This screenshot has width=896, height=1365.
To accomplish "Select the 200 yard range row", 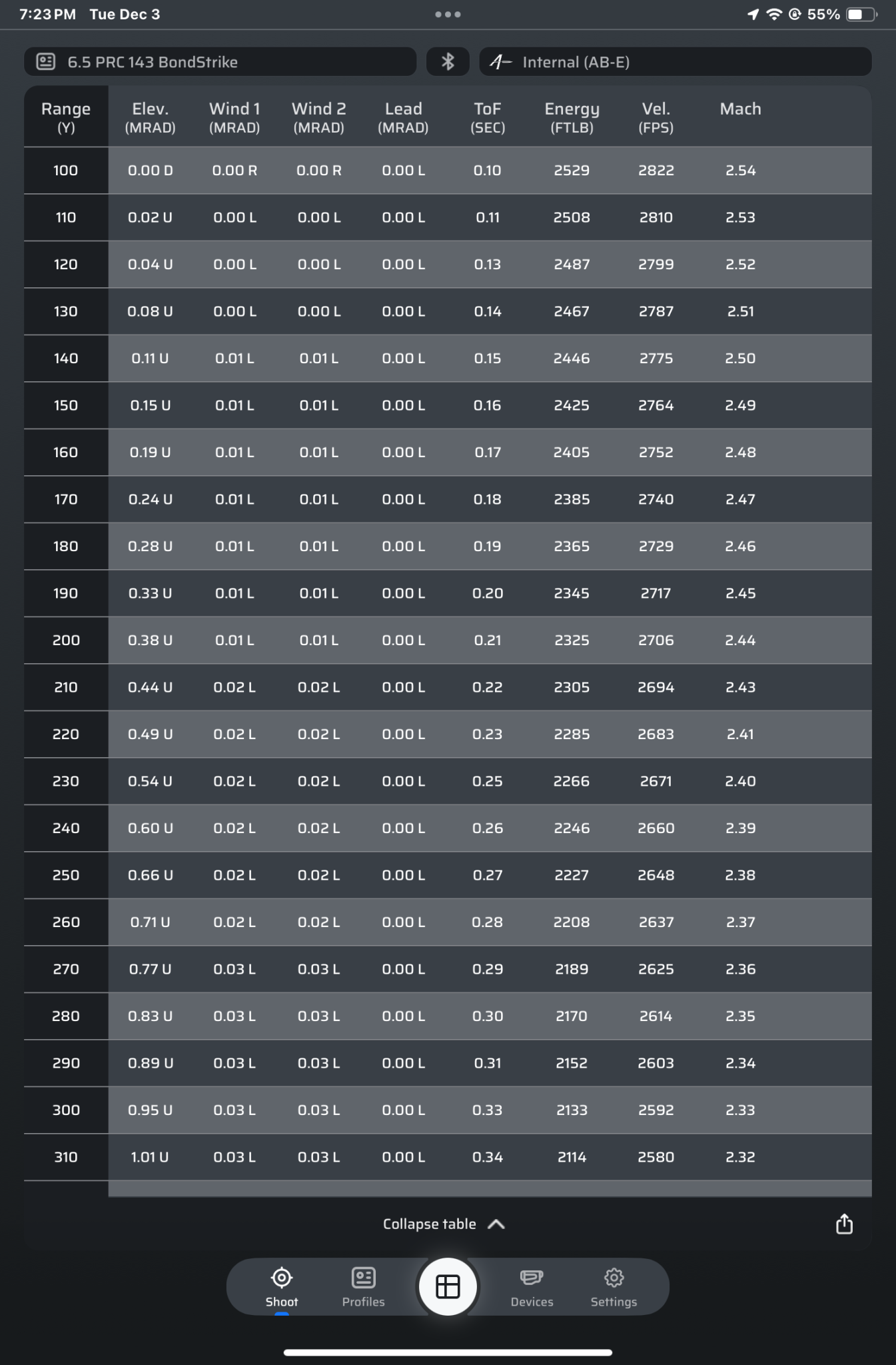I will pos(66,641).
